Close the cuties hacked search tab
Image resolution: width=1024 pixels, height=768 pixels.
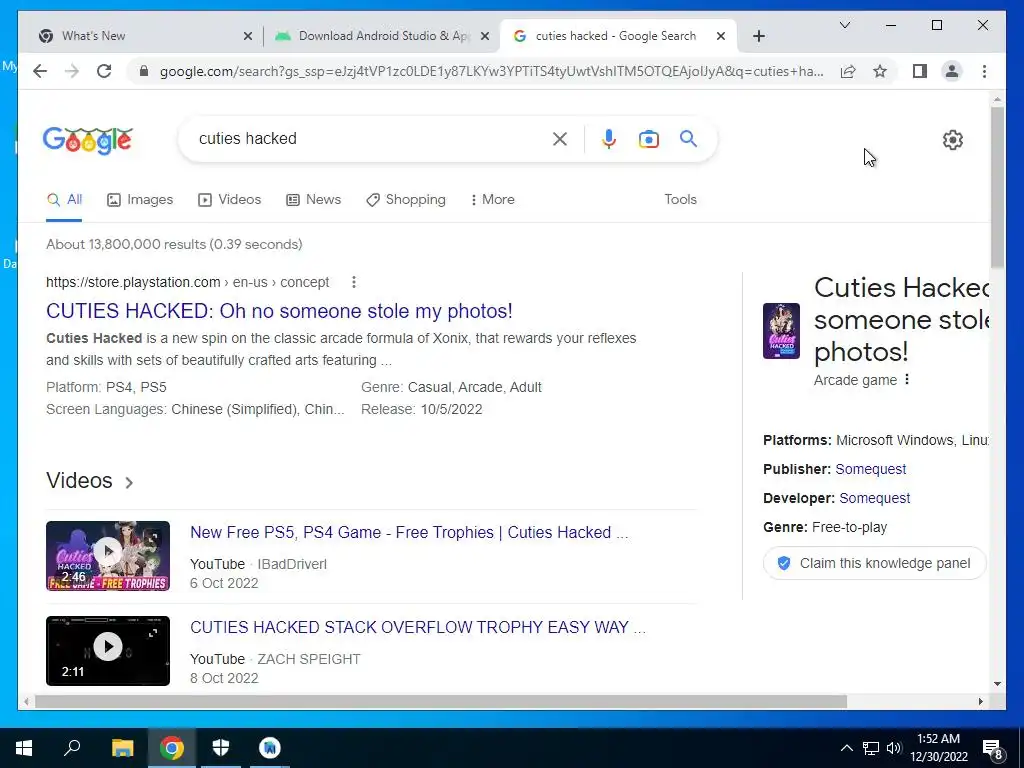[720, 36]
